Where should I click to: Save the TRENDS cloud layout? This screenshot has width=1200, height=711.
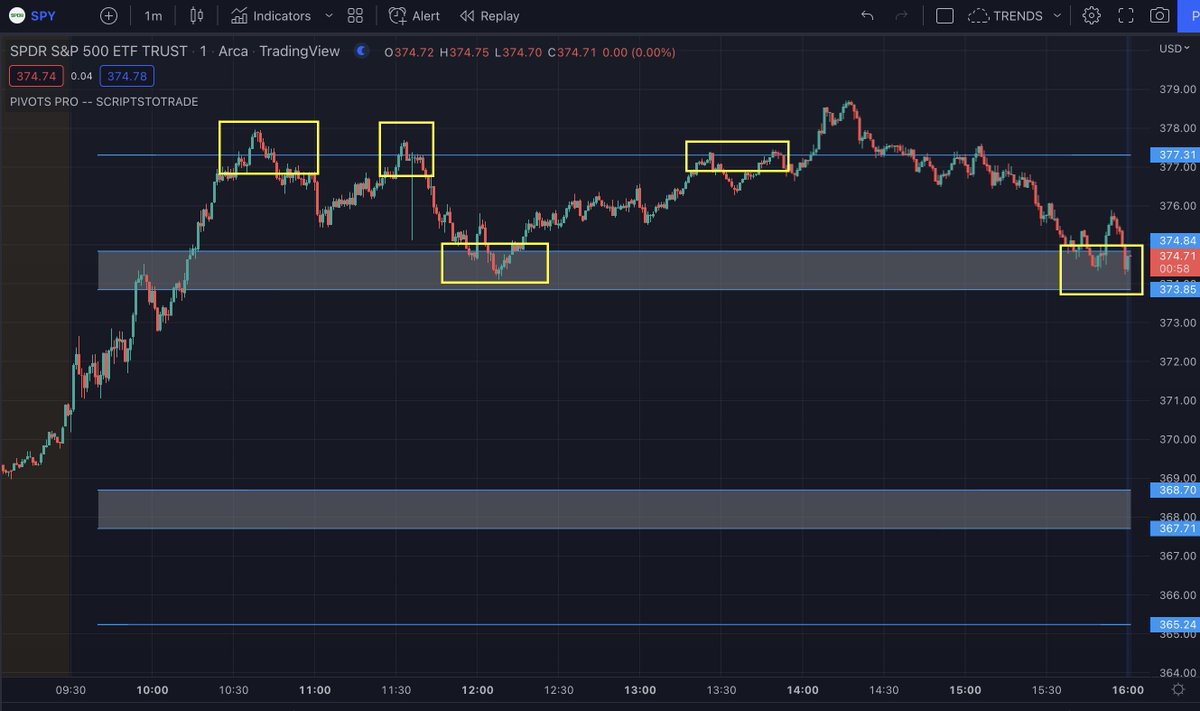1005,16
